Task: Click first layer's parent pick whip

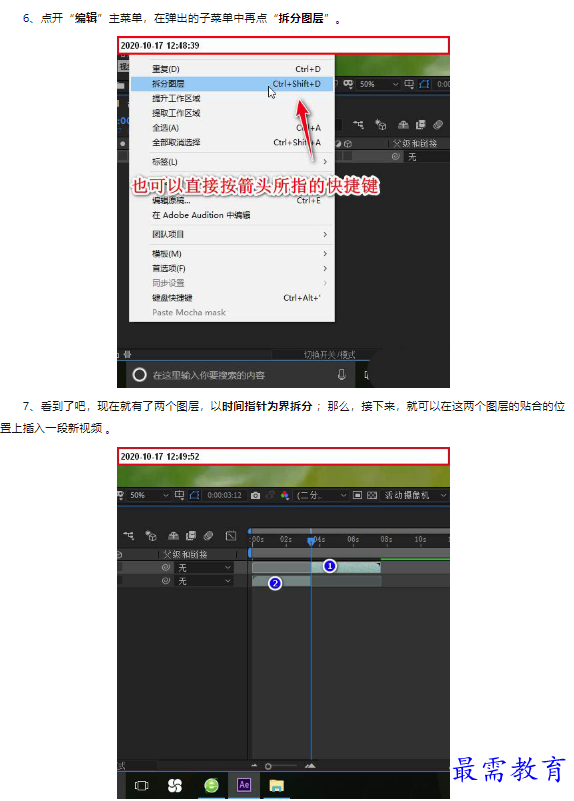Action: point(166,568)
